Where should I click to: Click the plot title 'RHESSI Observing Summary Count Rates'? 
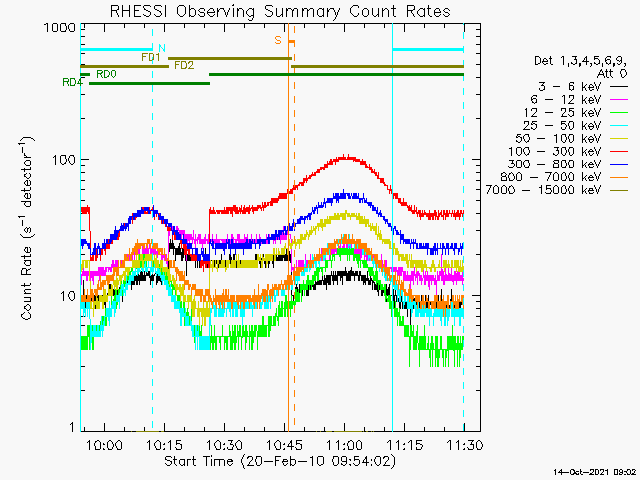pyautogui.click(x=280, y=11)
